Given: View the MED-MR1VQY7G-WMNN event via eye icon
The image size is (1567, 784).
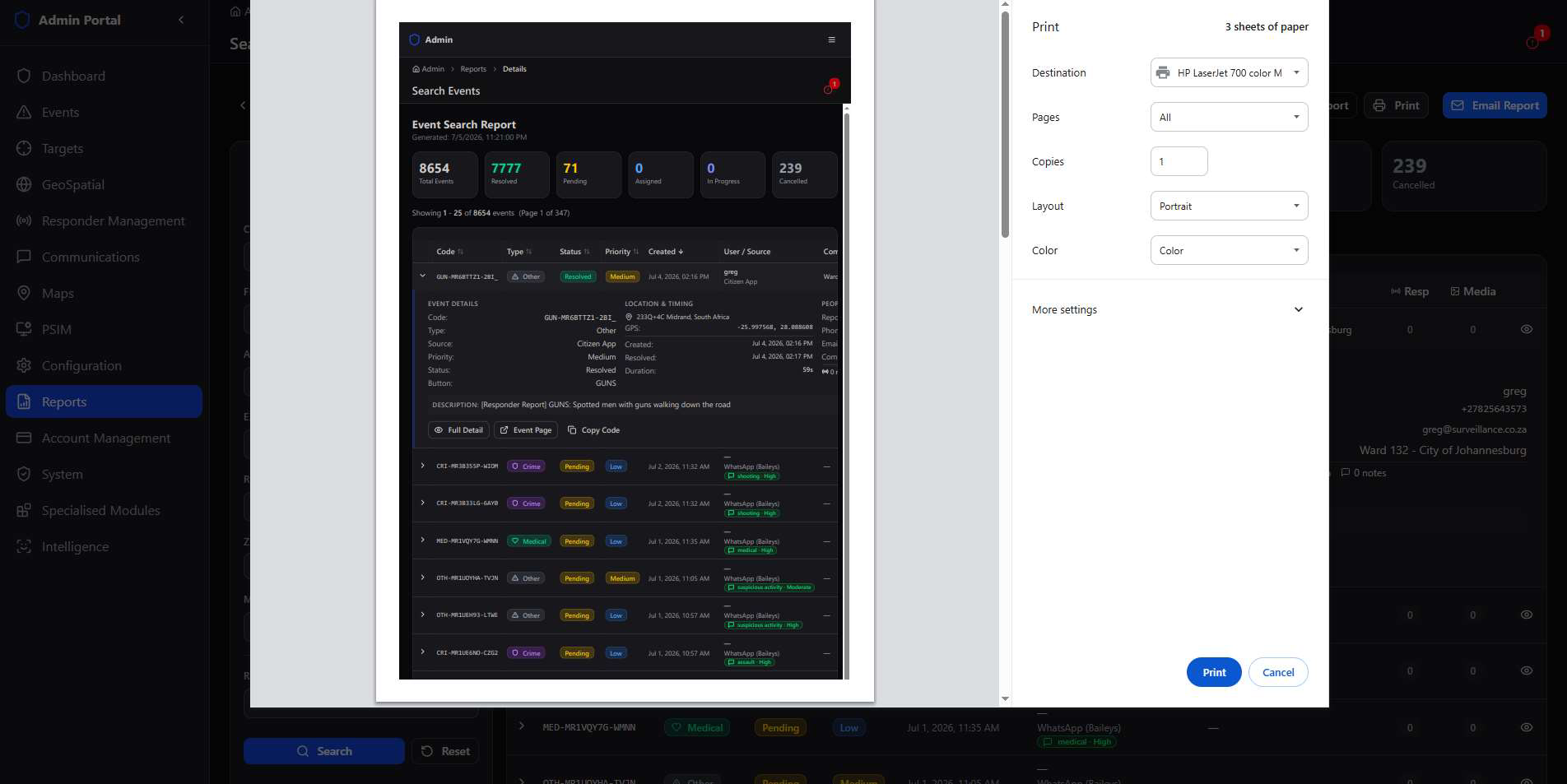Looking at the screenshot, I should 1526,727.
